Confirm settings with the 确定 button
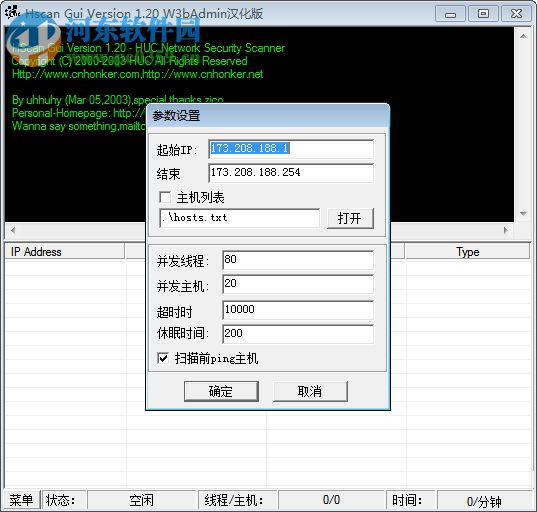This screenshot has width=537, height=512. (221, 391)
